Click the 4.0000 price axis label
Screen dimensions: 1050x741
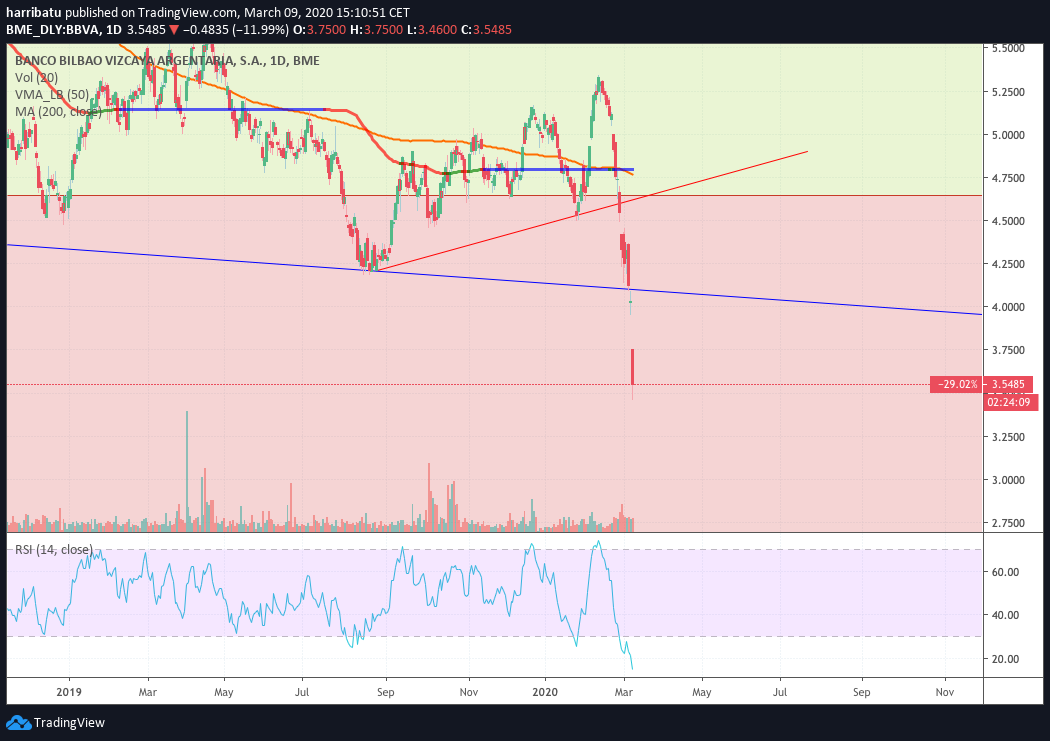(x=1008, y=307)
